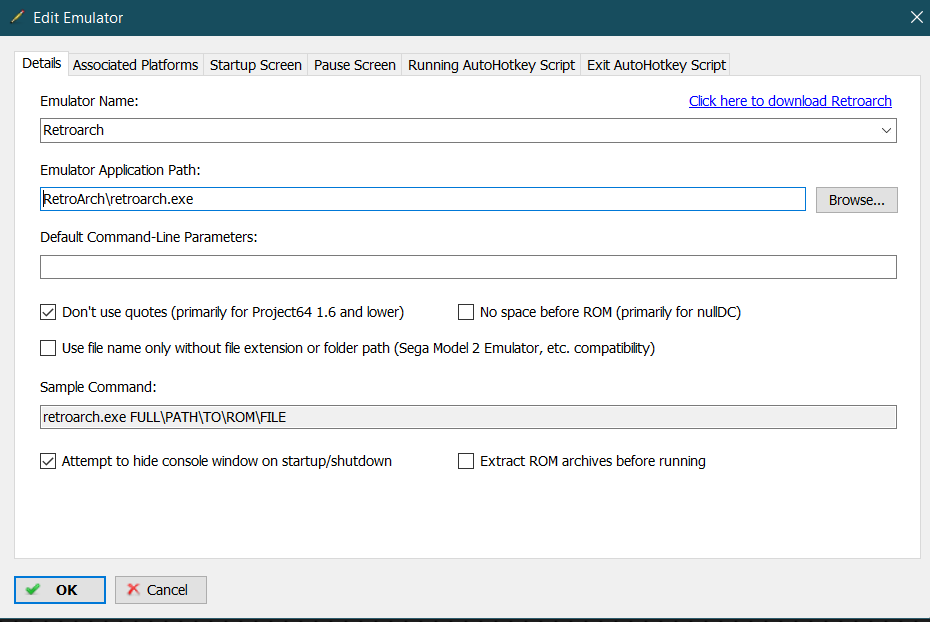
Task: Click the Sample Command label
Action: 98,387
